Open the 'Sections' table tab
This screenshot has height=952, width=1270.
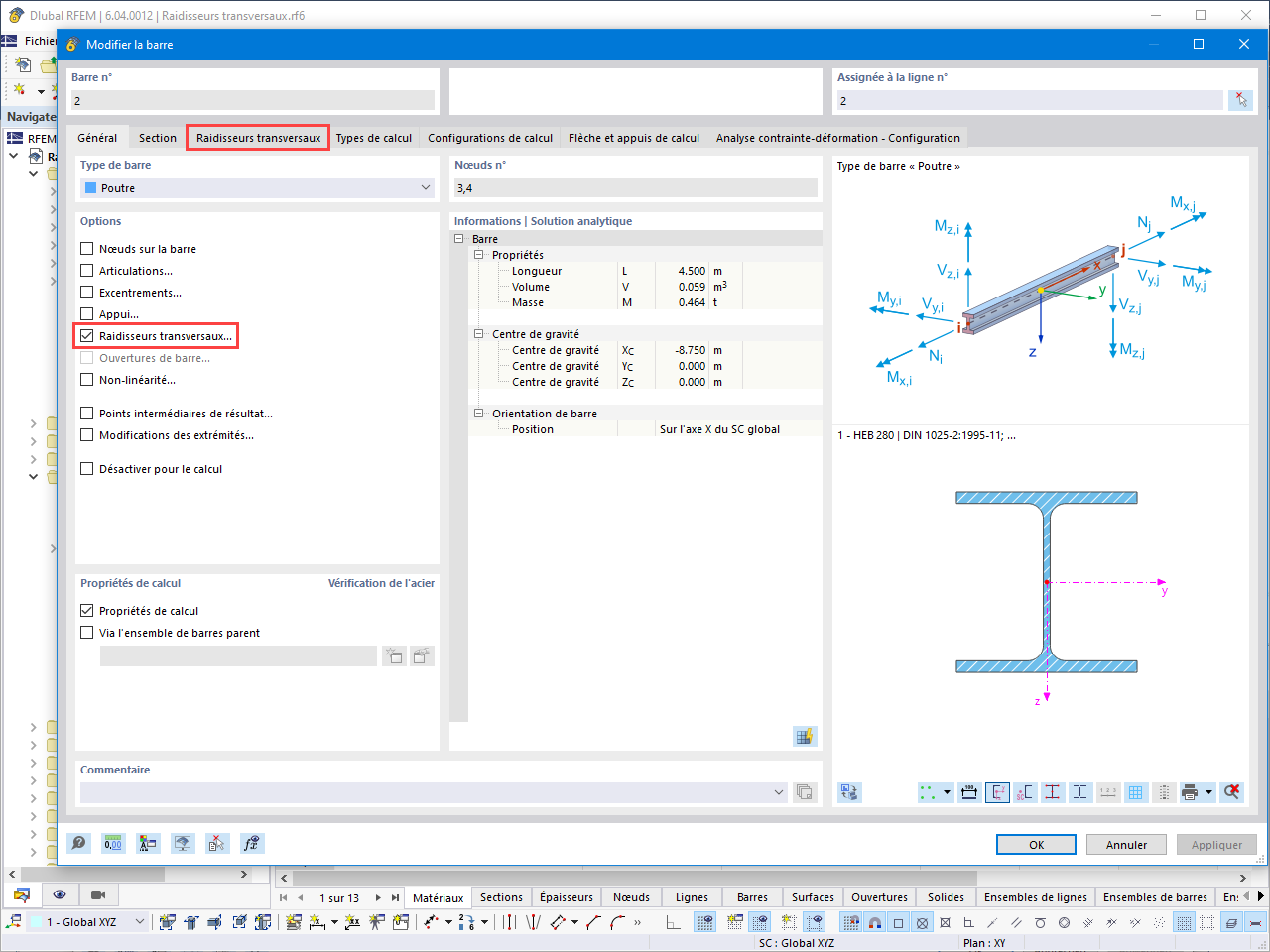click(x=501, y=897)
